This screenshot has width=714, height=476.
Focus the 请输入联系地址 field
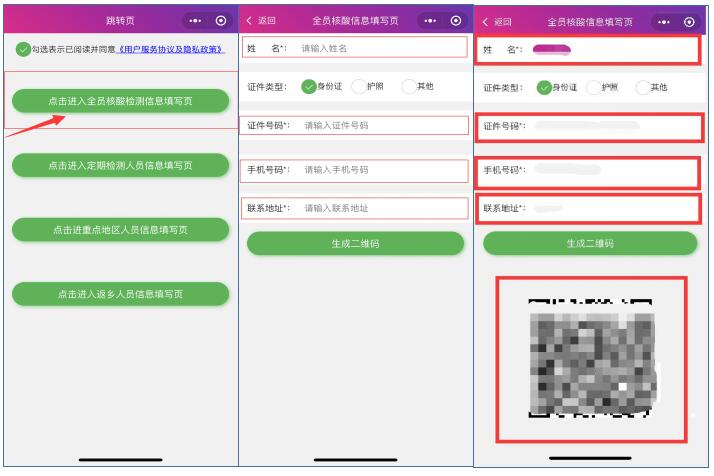(x=354, y=208)
